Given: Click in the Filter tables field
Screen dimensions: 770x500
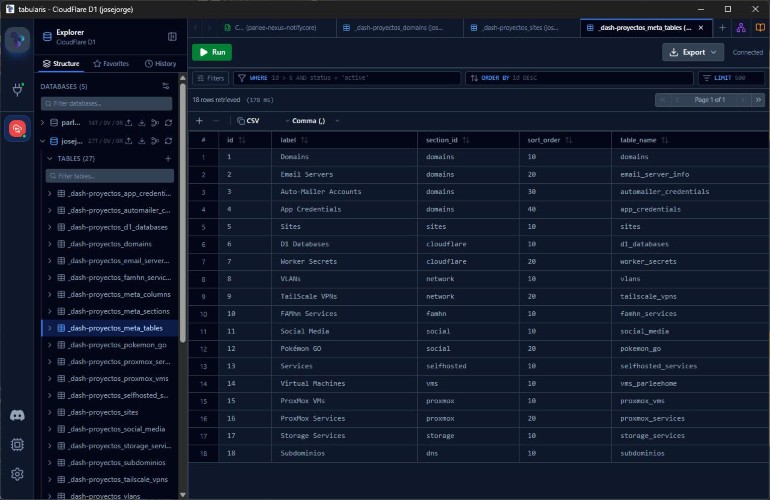Looking at the screenshot, I should tap(110, 176).
